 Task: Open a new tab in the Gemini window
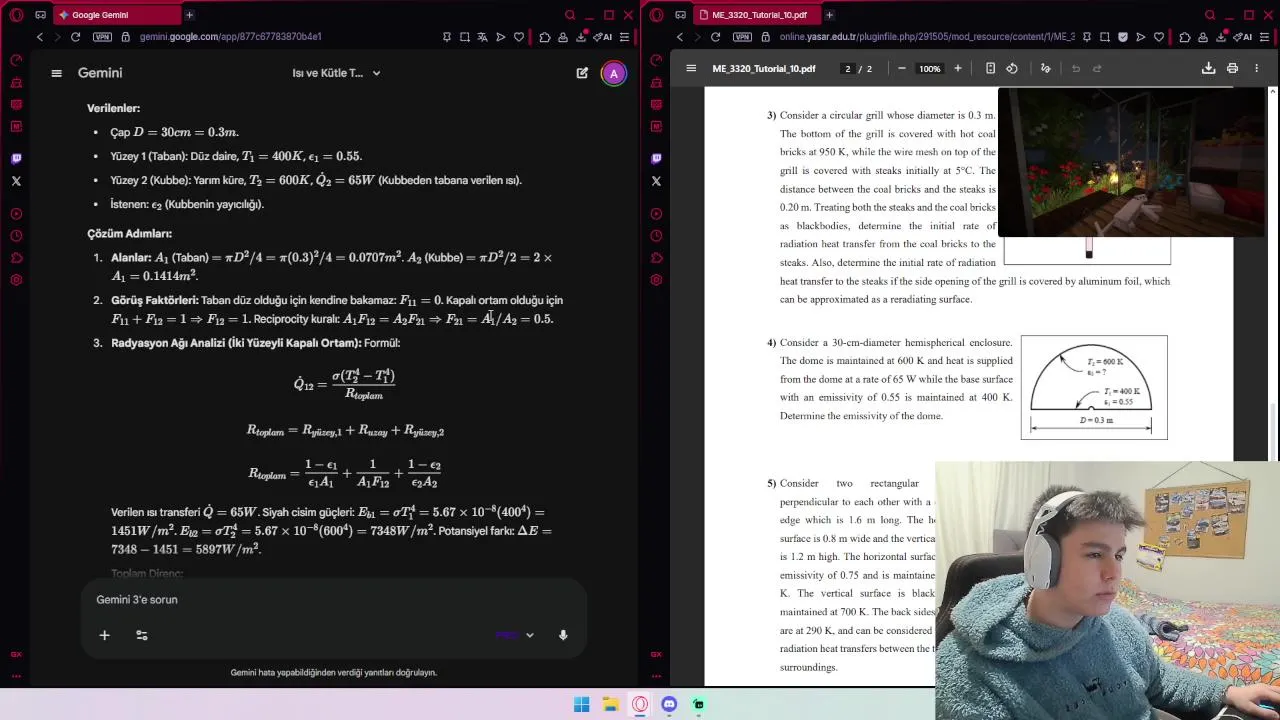[189, 15]
